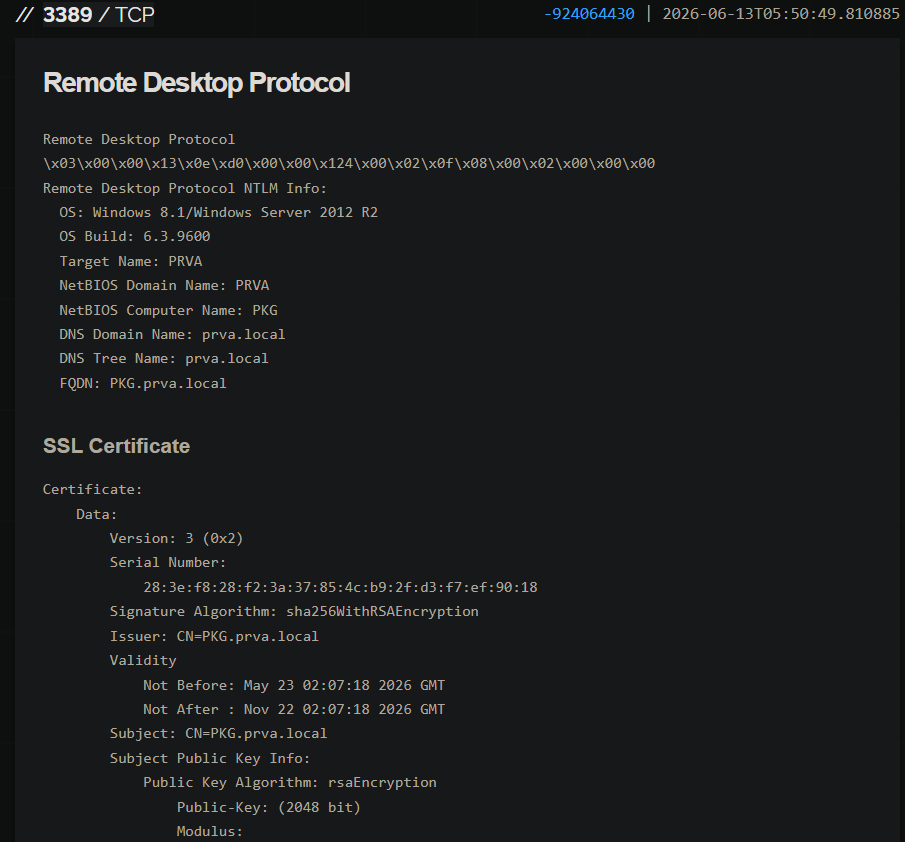Screen dimensions: 905x842
Task: Click the double-slash symbol before 3389
Action: coord(25,14)
